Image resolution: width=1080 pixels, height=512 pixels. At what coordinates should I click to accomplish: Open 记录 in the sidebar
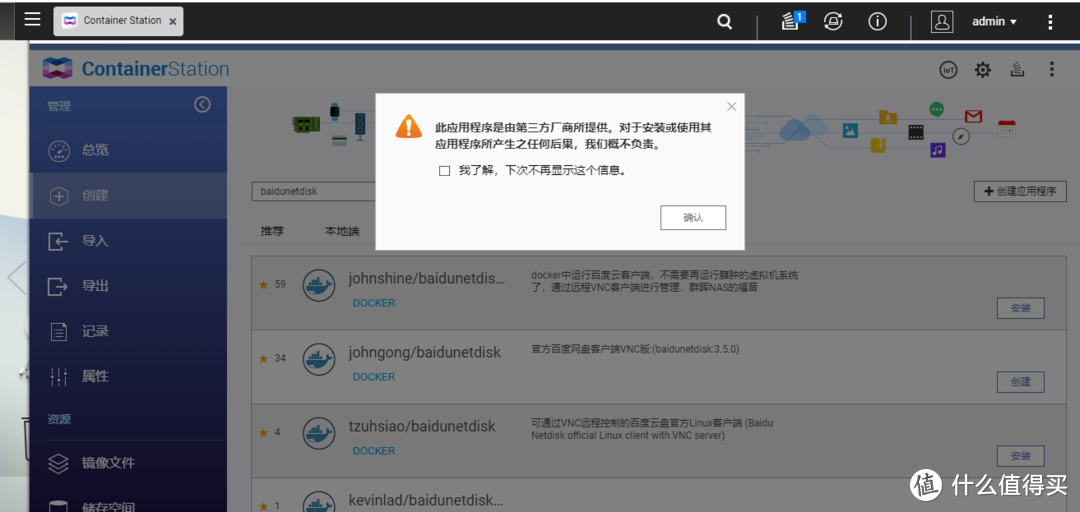128,331
